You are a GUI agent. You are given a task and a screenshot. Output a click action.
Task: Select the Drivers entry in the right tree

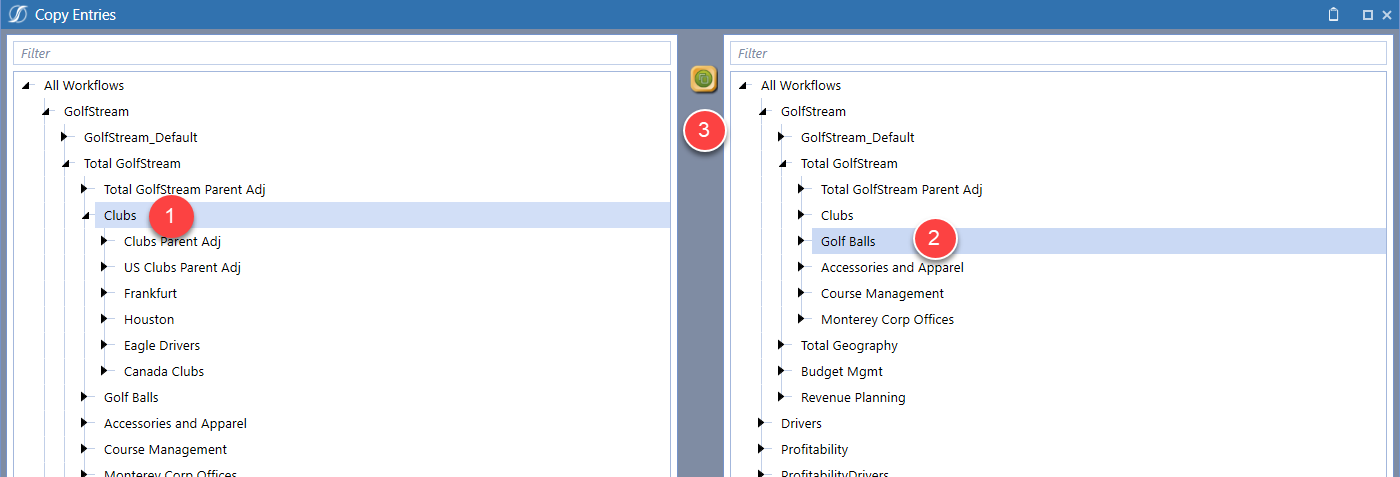tap(801, 423)
